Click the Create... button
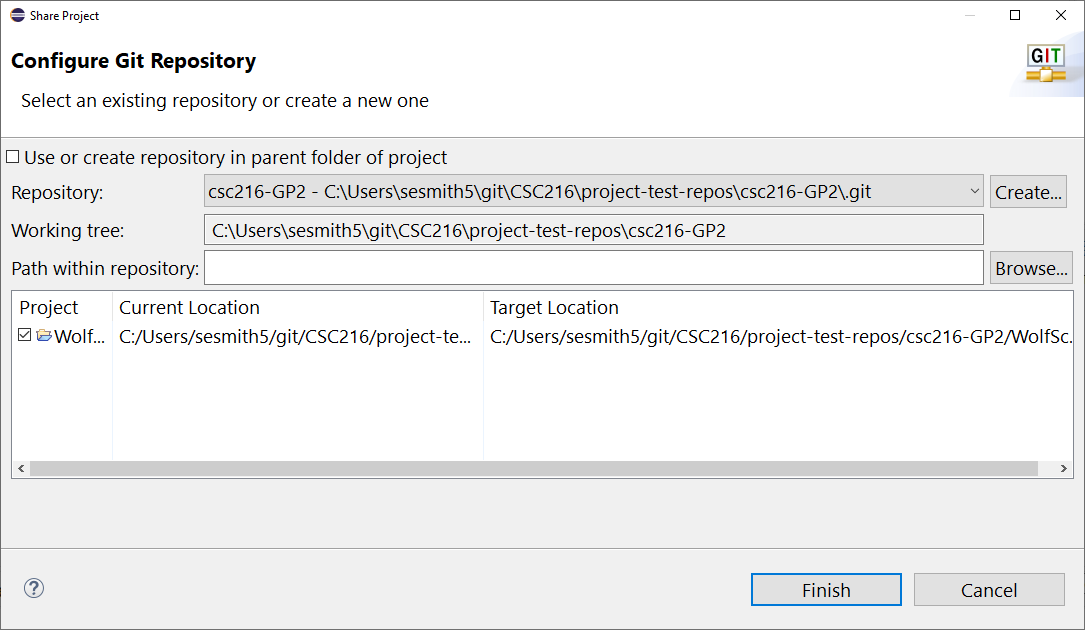 point(1028,192)
